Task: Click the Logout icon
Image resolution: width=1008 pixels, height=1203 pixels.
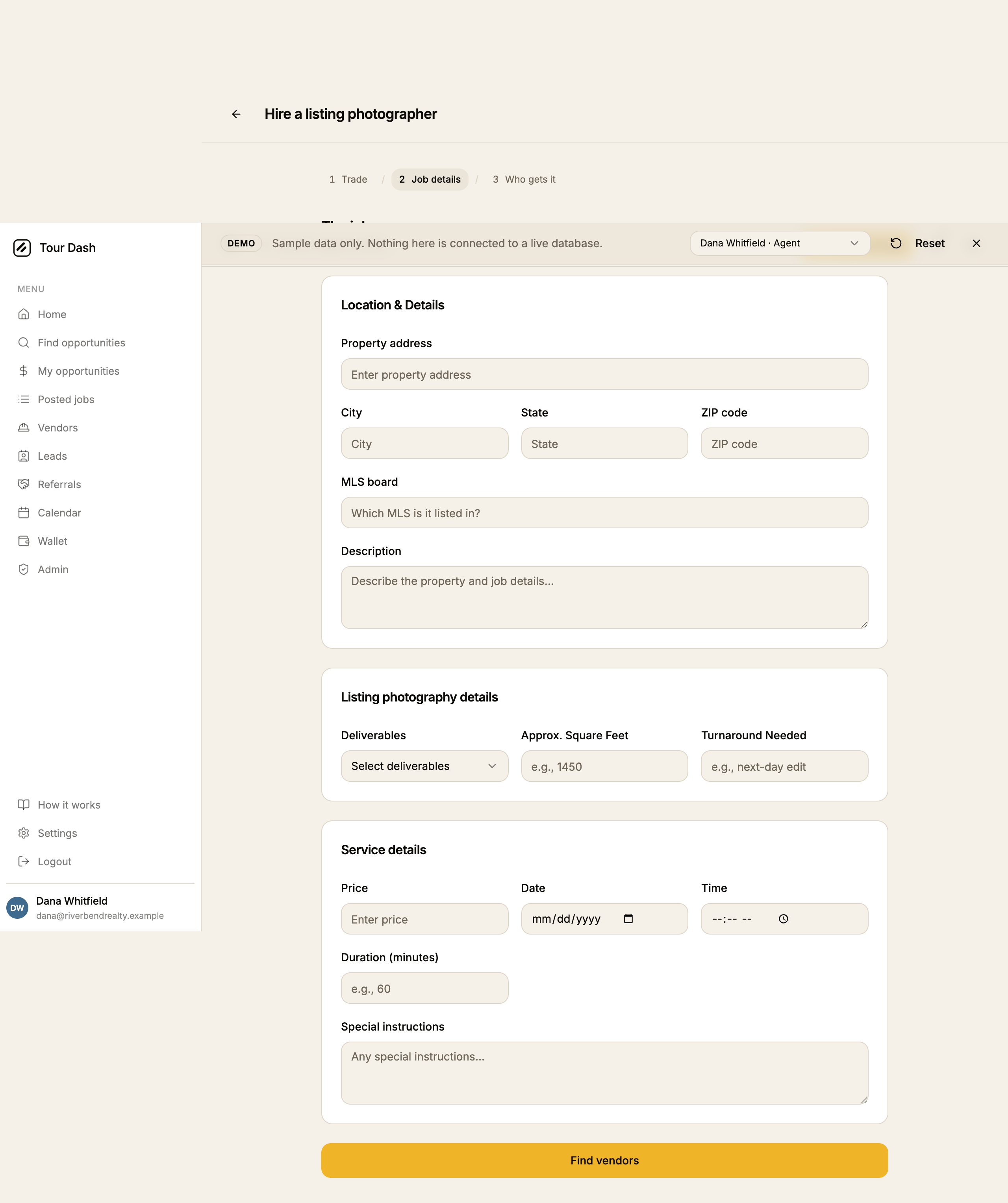Action: 24,861
